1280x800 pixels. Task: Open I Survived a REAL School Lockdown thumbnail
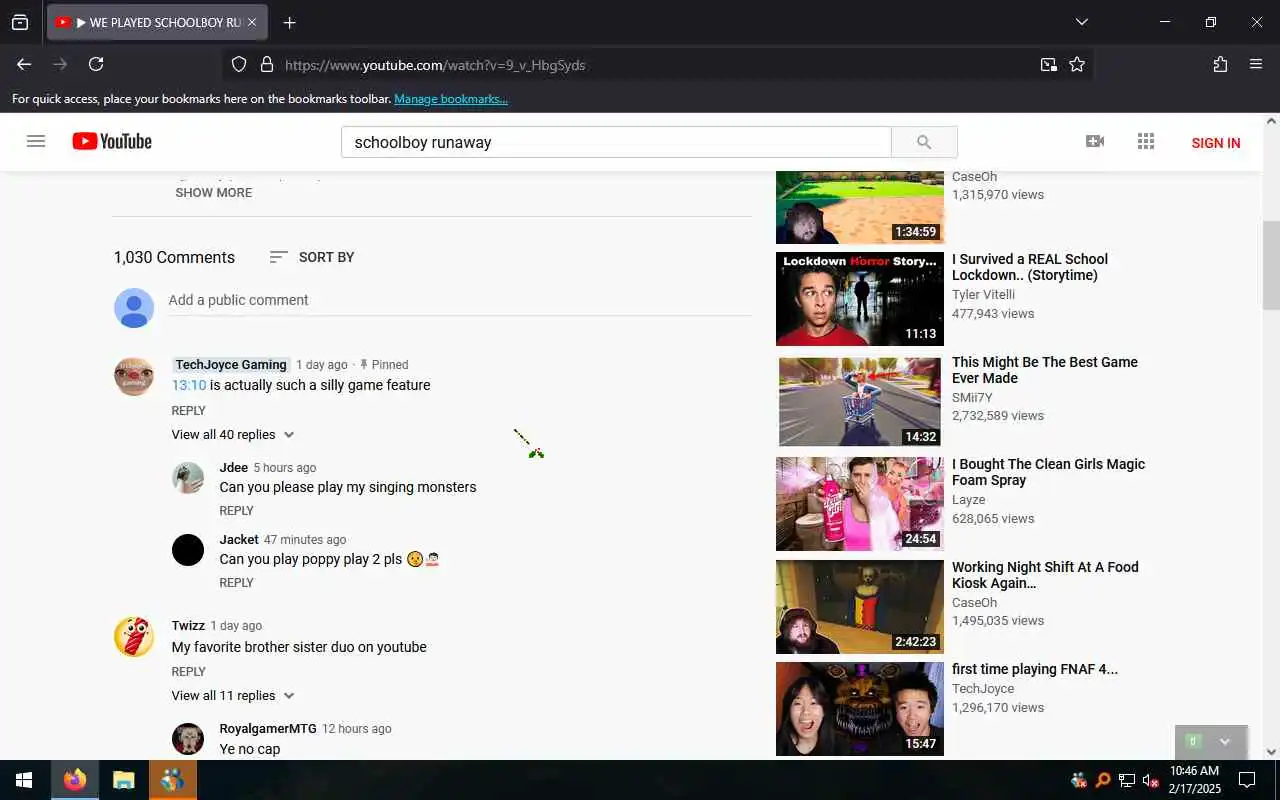coord(860,299)
